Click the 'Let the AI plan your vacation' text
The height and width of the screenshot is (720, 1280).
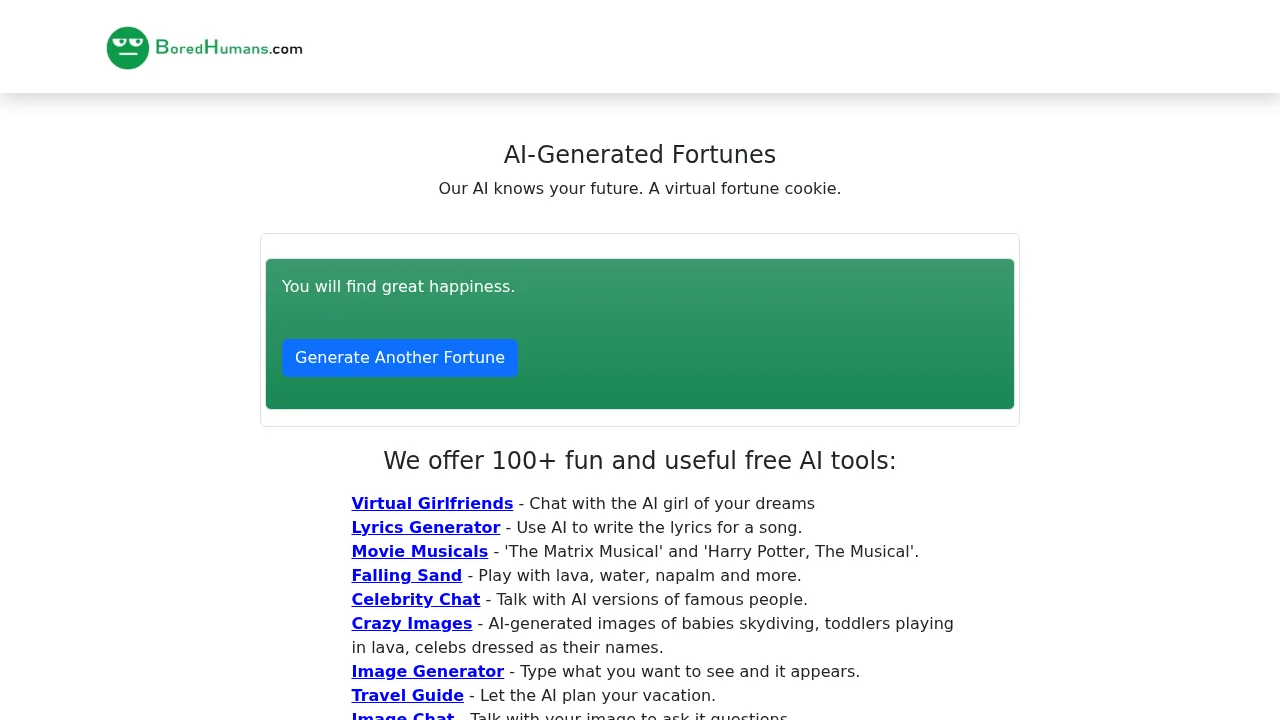[597, 695]
